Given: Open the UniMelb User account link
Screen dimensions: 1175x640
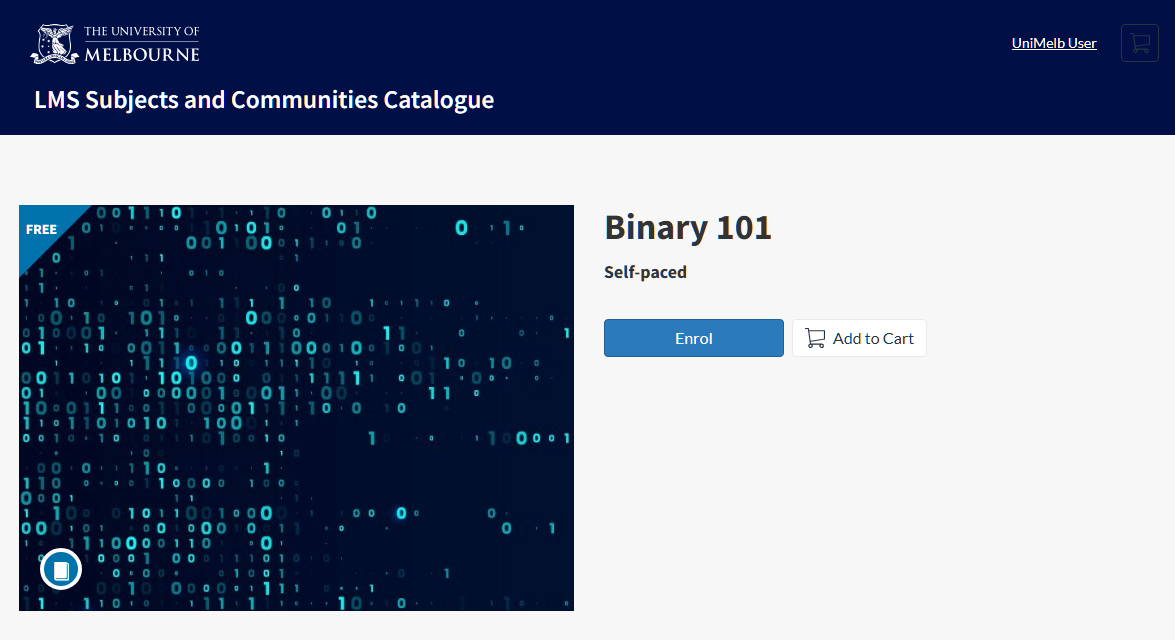Looking at the screenshot, I should coord(1054,43).
